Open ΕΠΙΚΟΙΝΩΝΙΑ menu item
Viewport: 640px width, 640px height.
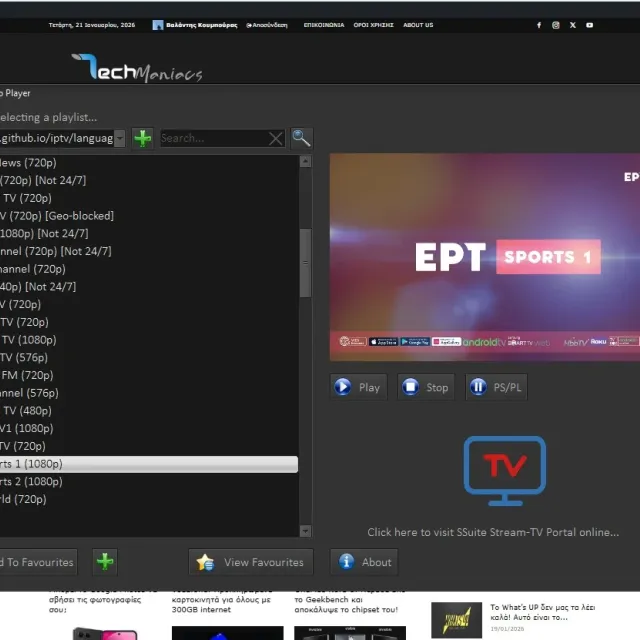point(324,25)
